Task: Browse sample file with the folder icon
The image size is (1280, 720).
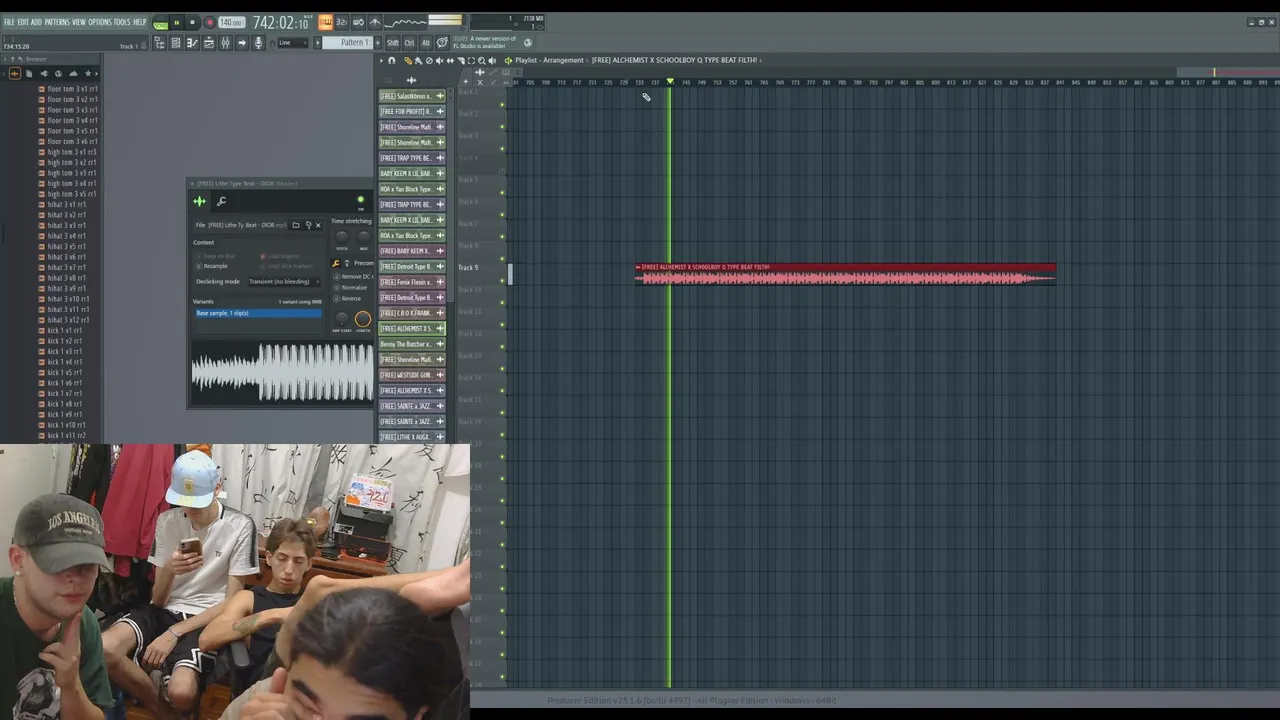Action: point(295,225)
